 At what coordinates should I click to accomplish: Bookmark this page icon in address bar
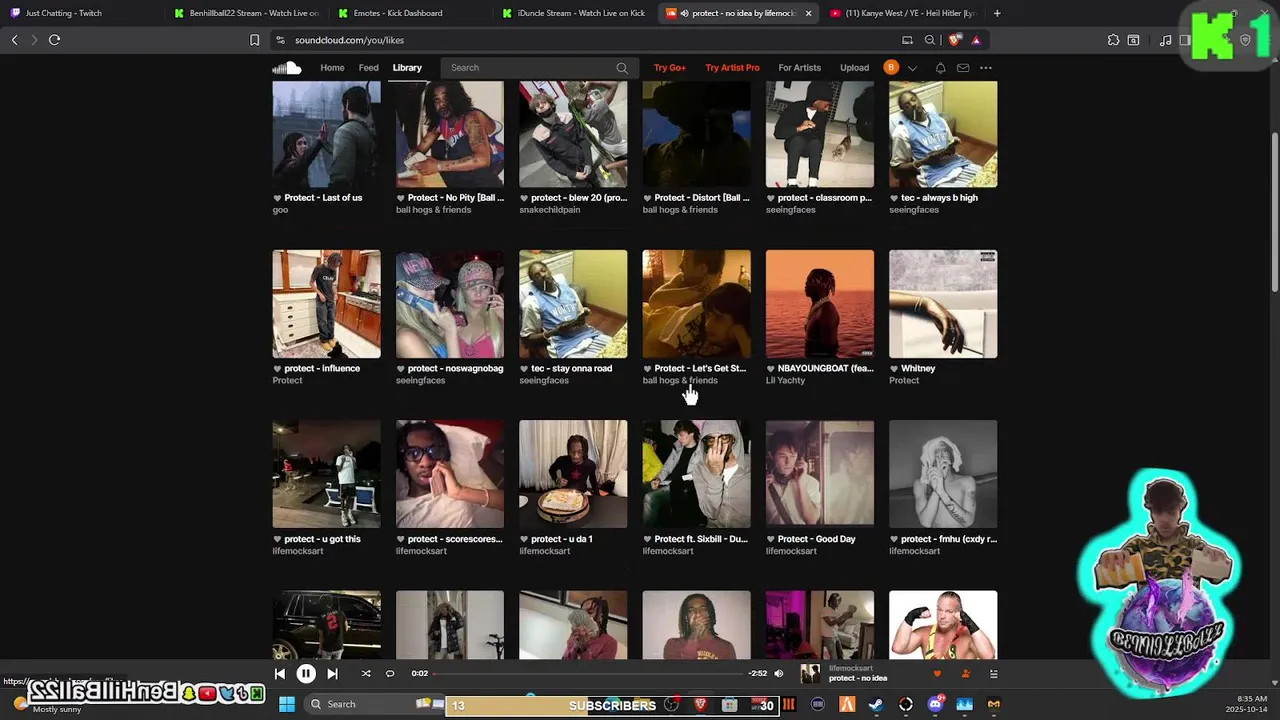(254, 40)
